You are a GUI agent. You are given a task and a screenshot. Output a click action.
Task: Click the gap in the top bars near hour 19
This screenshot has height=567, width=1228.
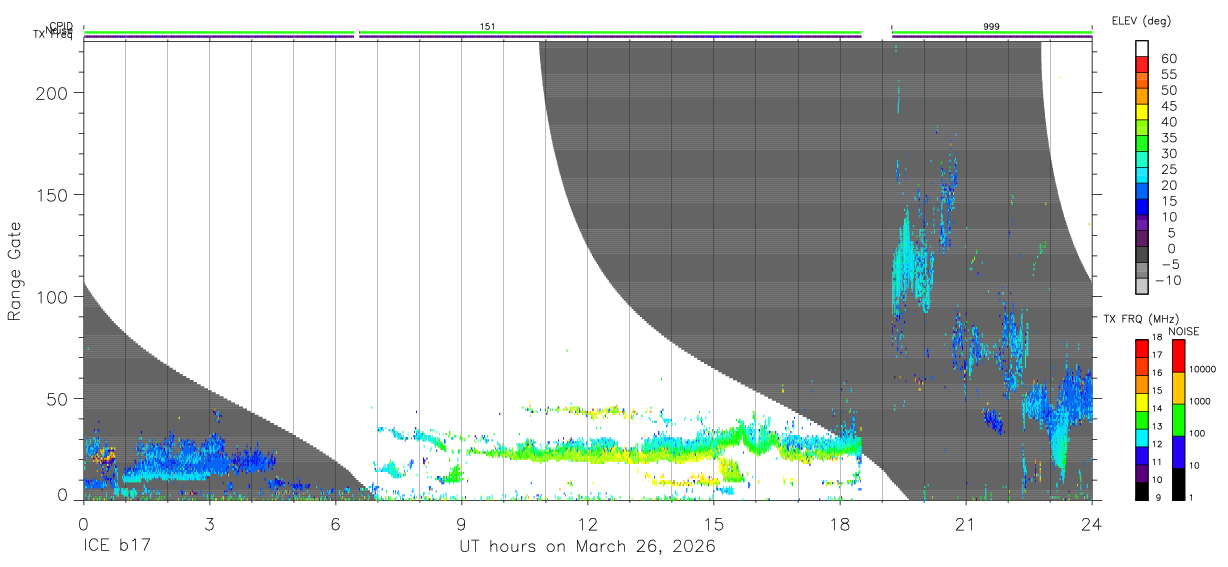tap(876, 36)
